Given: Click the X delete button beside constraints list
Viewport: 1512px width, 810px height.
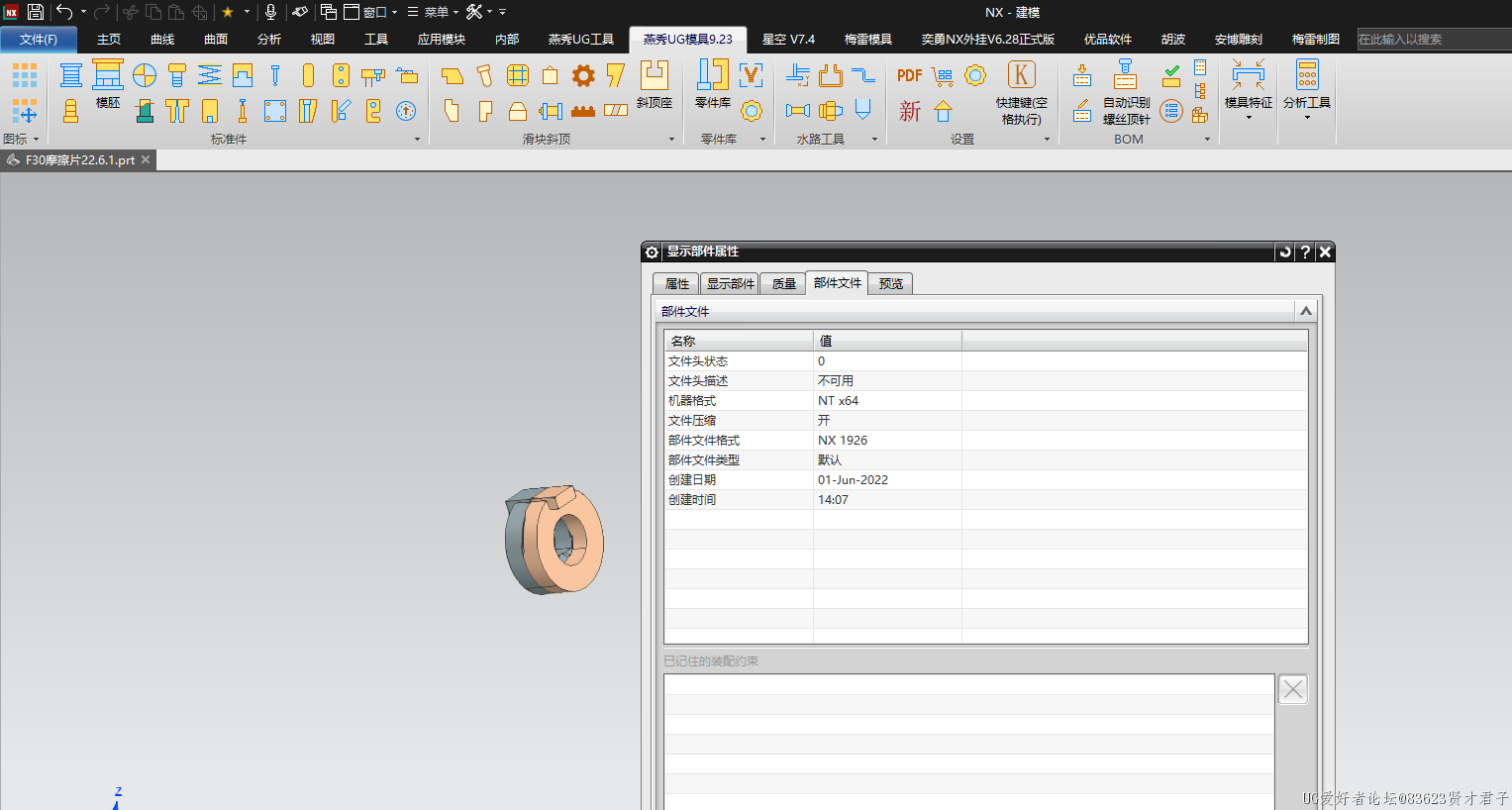Looking at the screenshot, I should 1293,689.
